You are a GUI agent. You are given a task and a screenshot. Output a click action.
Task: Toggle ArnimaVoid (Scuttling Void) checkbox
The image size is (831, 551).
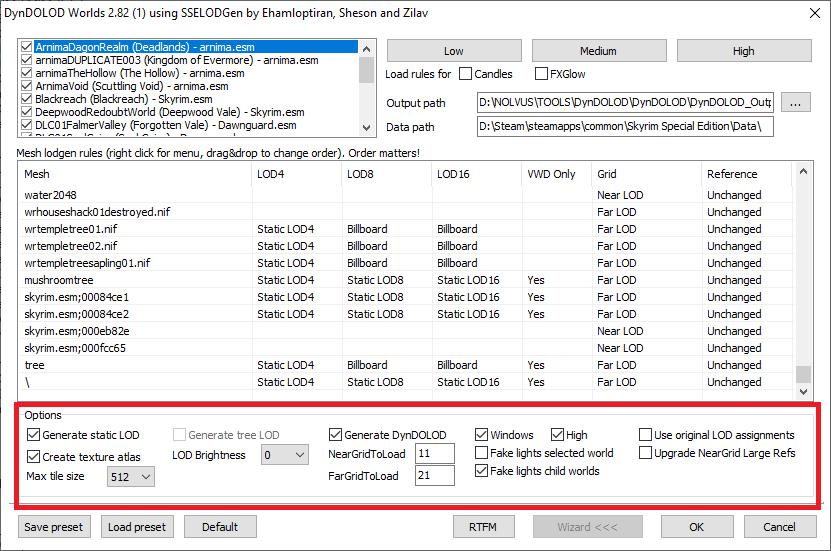26,86
